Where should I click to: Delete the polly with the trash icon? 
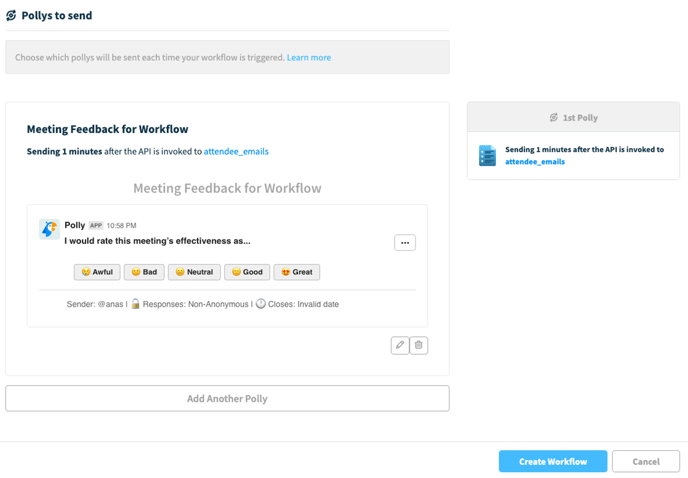pos(419,345)
